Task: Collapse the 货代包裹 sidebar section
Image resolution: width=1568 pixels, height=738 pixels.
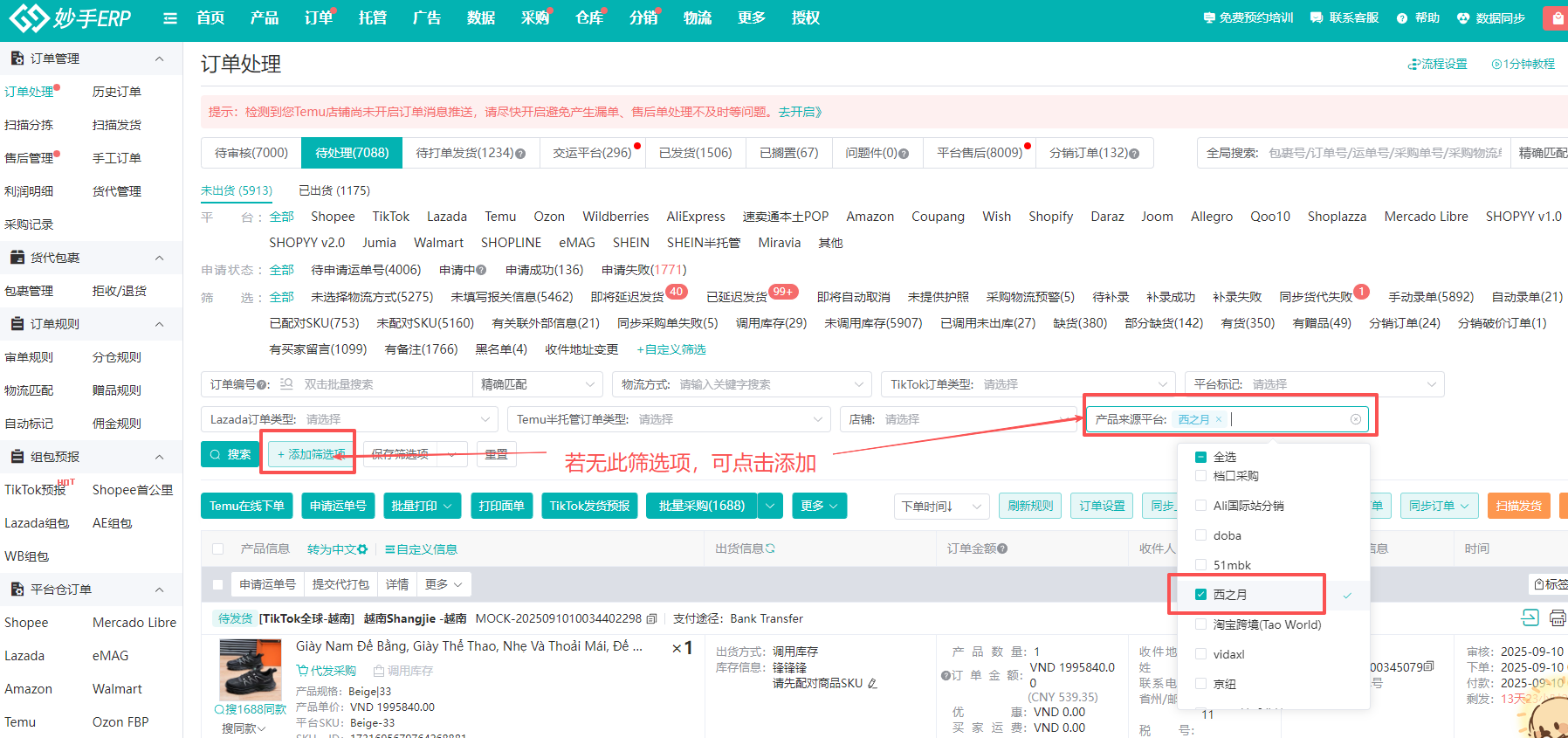Action: coord(159,258)
